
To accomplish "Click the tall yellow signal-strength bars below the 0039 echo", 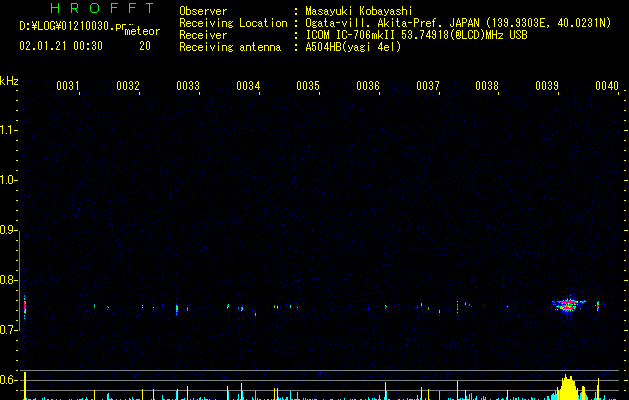I will (x=568, y=387).
